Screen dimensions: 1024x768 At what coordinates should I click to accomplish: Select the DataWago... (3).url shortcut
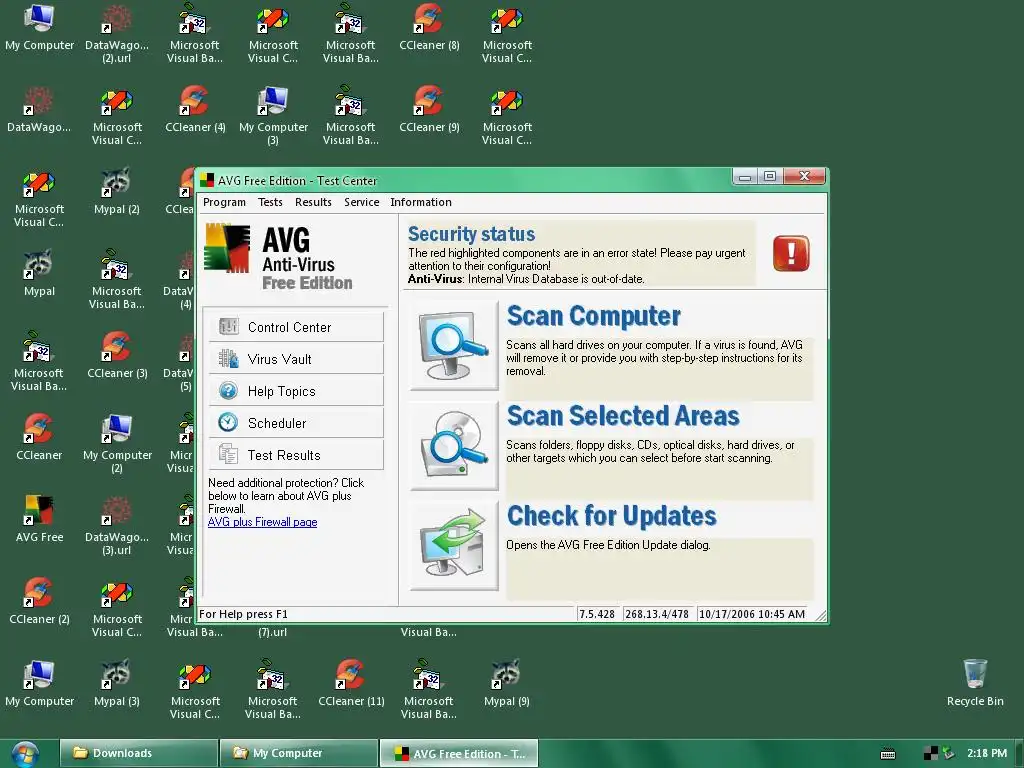117,526
